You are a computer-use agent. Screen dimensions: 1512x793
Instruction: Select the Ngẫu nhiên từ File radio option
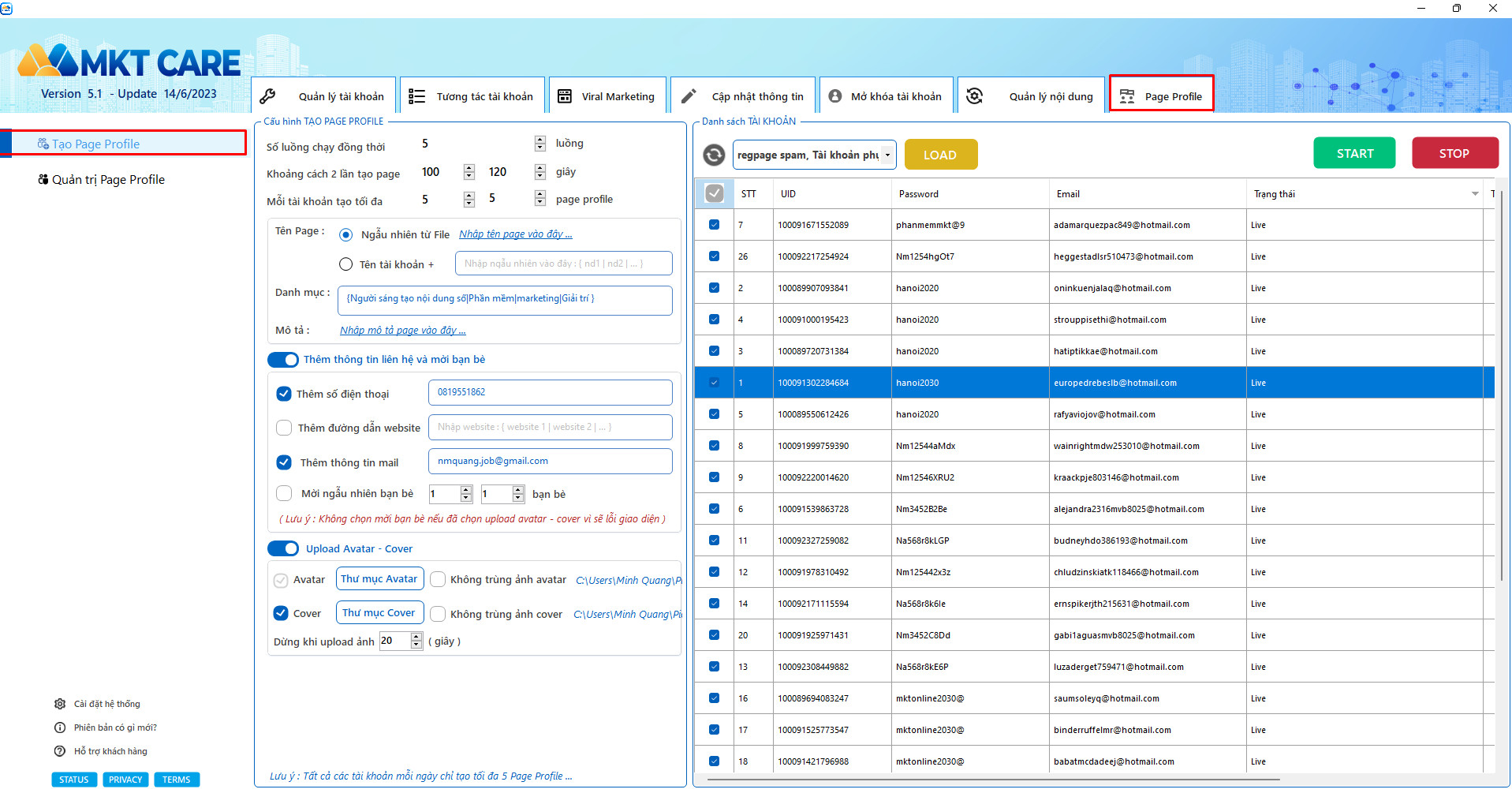pos(345,234)
